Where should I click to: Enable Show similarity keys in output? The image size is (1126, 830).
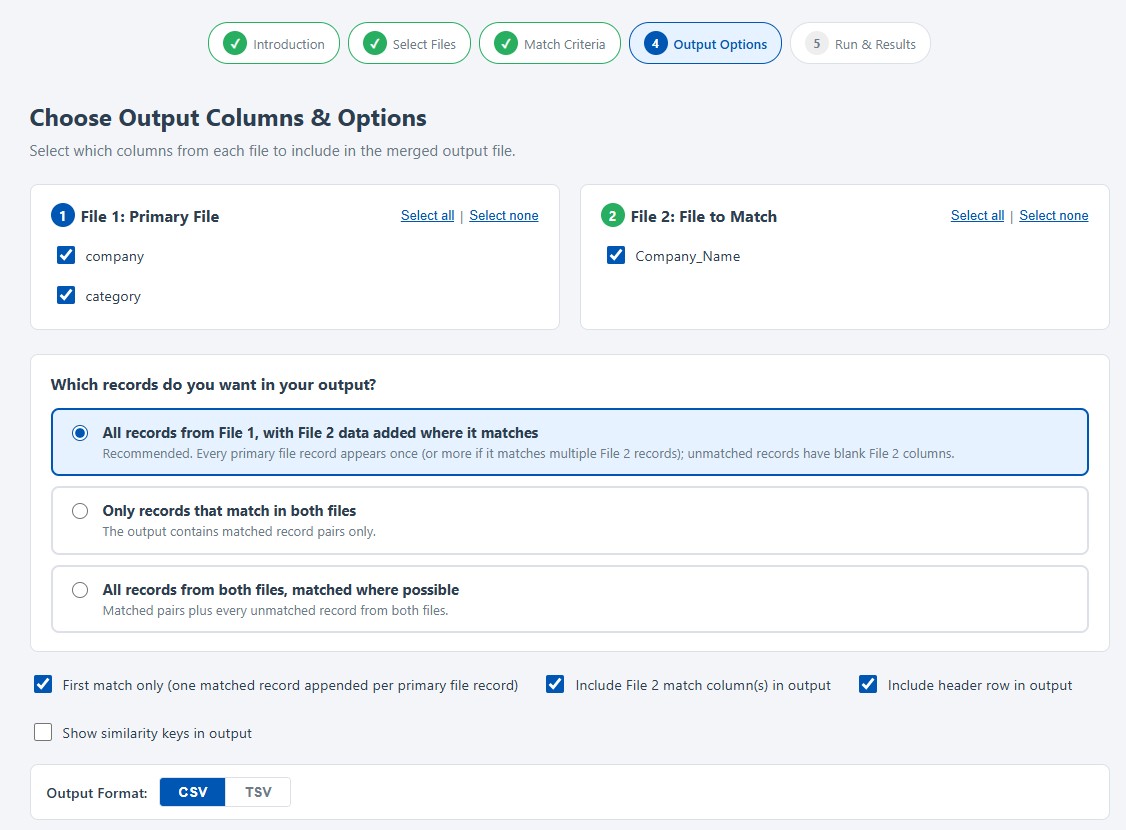click(43, 732)
